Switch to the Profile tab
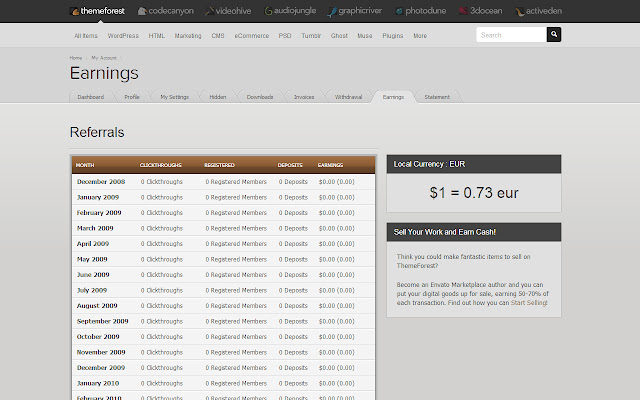640x400 pixels. point(132,97)
